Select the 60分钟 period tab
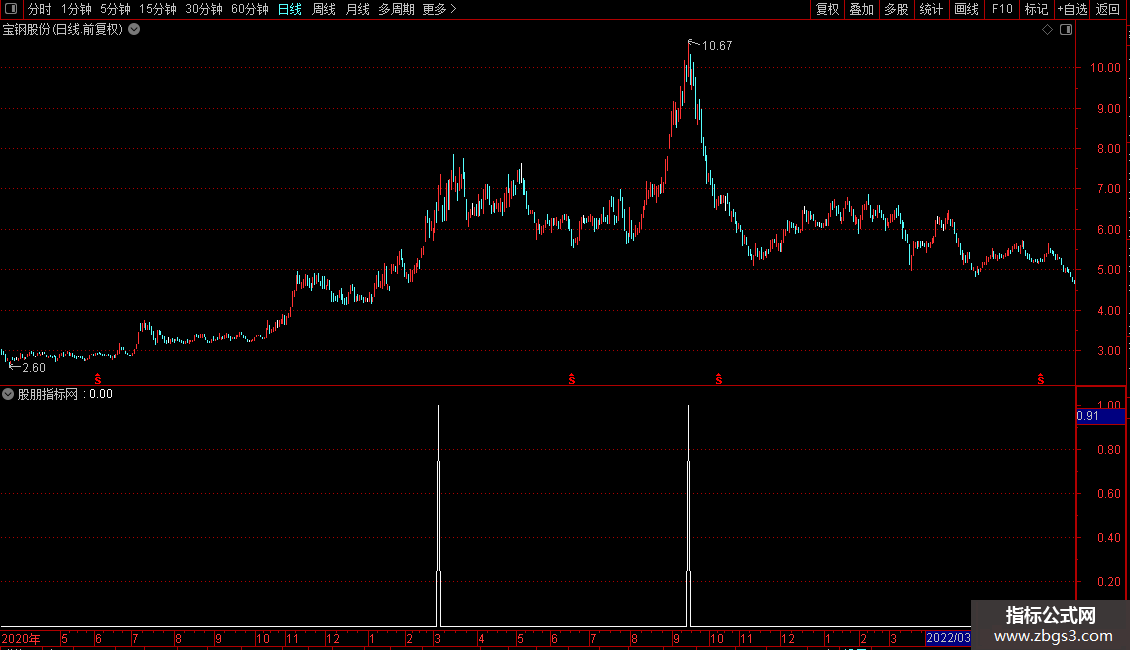Image resolution: width=1130 pixels, height=650 pixels. (249, 9)
